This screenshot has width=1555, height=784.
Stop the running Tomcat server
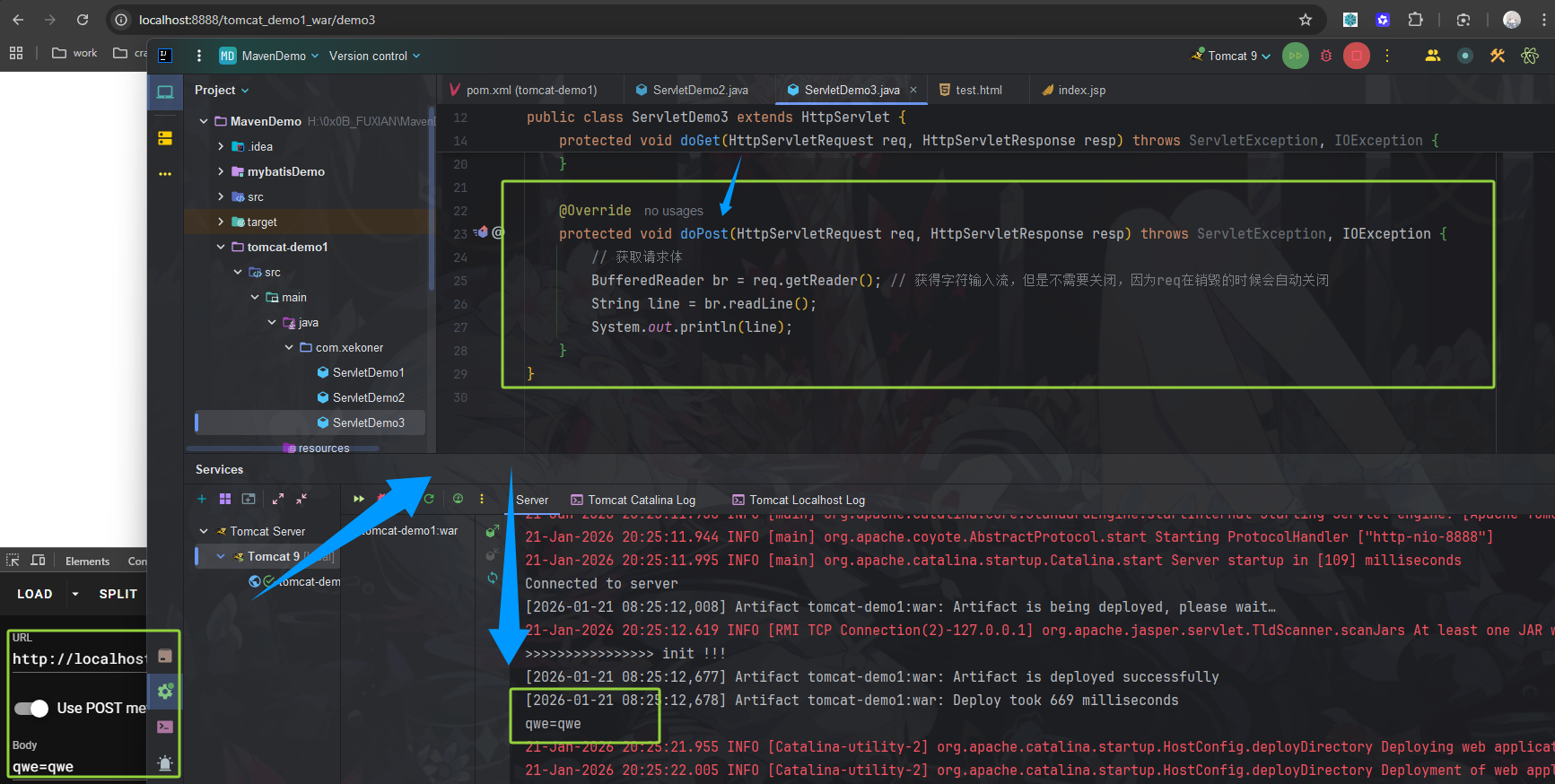point(1357,56)
